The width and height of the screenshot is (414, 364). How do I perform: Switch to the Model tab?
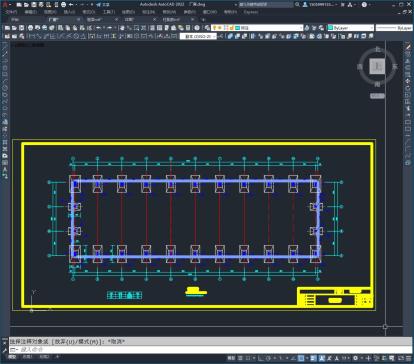12,357
